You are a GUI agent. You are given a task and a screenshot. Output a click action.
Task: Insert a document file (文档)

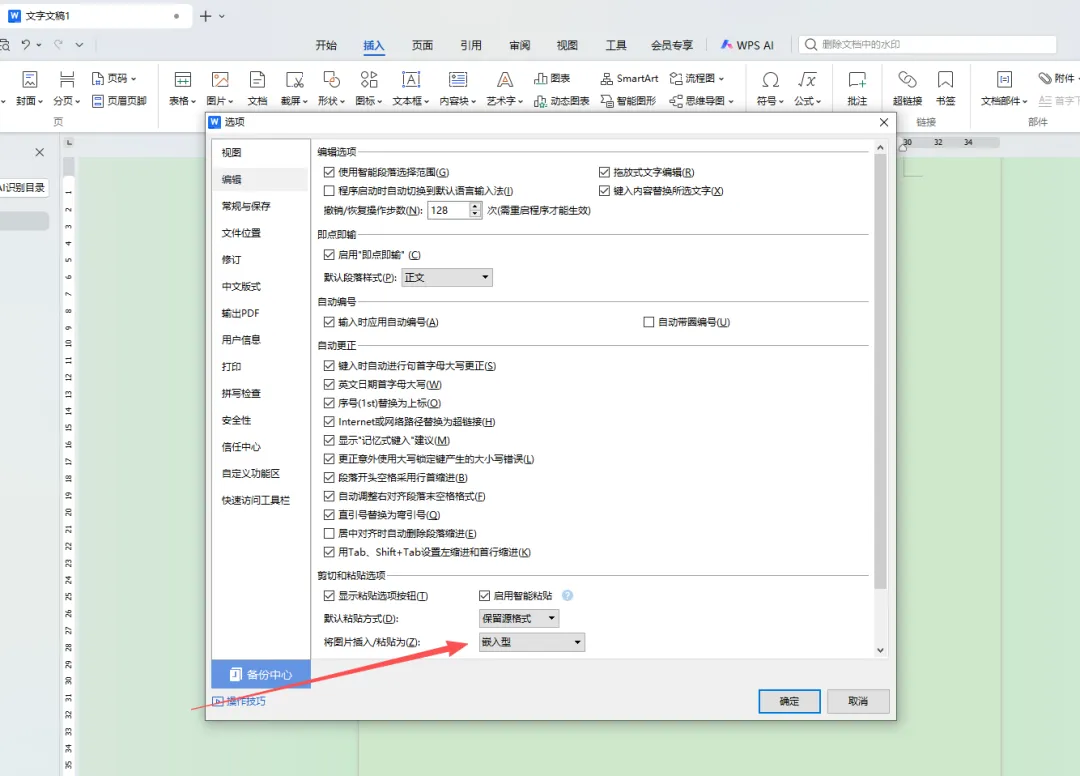point(257,88)
